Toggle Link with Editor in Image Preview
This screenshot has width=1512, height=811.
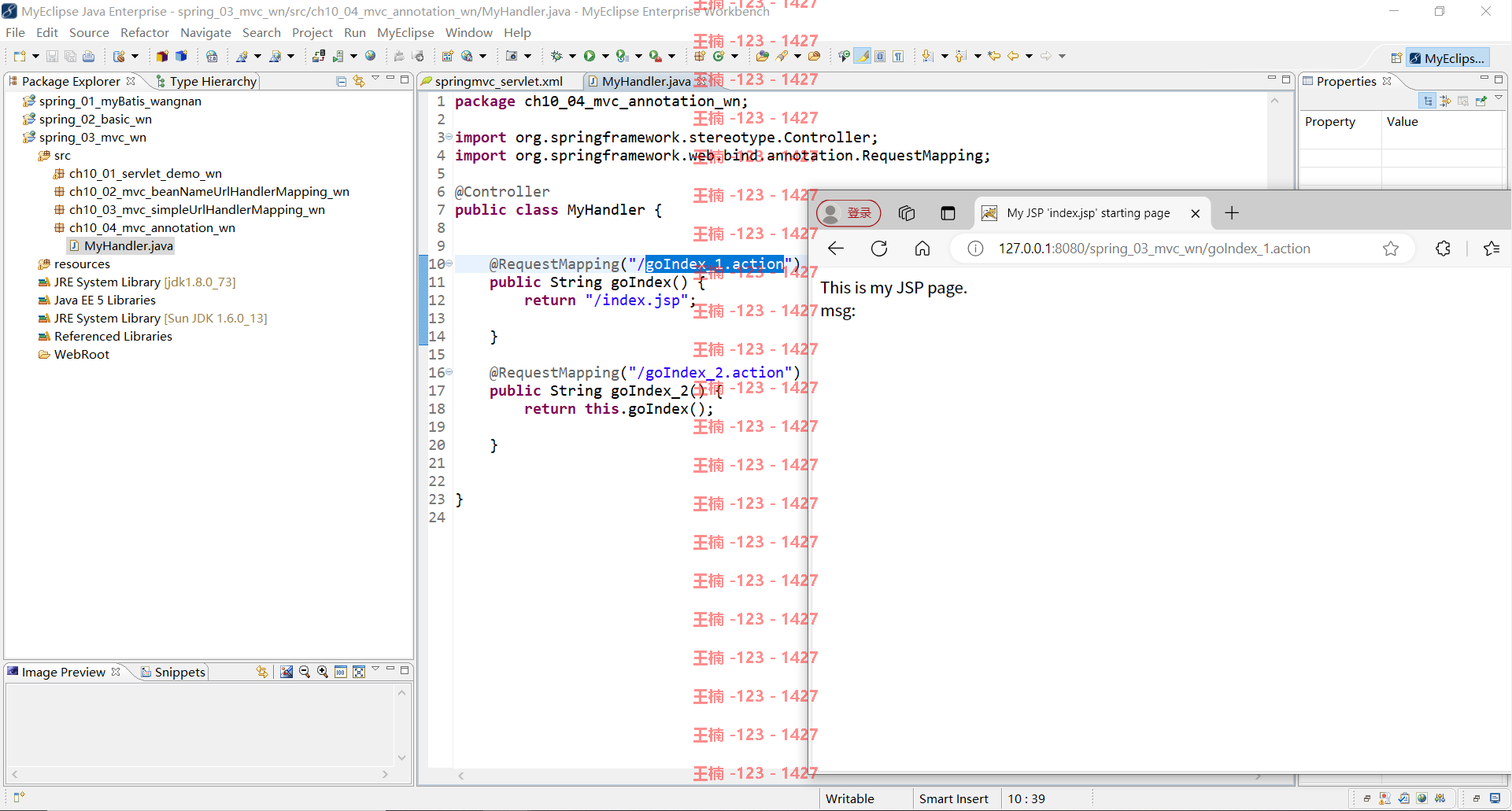tap(262, 672)
